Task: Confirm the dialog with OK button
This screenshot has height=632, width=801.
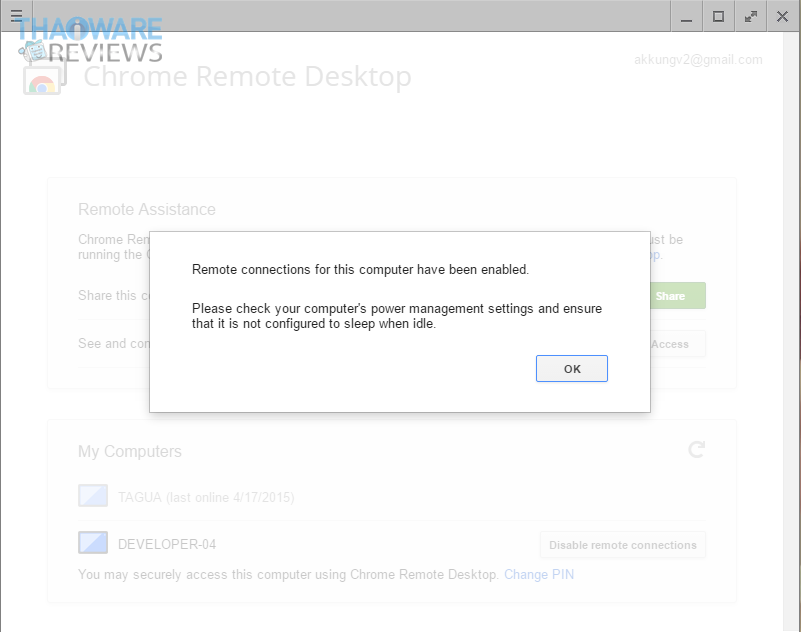Action: pyautogui.click(x=572, y=368)
